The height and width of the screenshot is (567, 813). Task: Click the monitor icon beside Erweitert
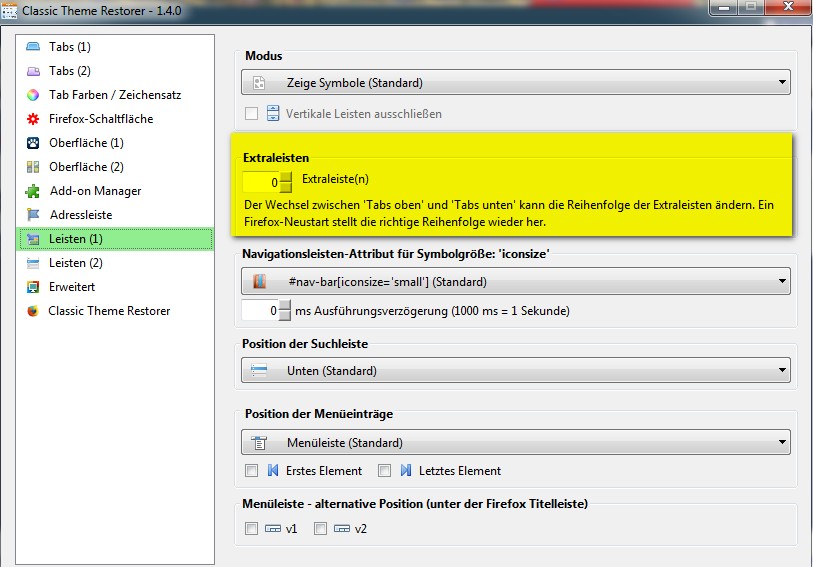(33, 287)
